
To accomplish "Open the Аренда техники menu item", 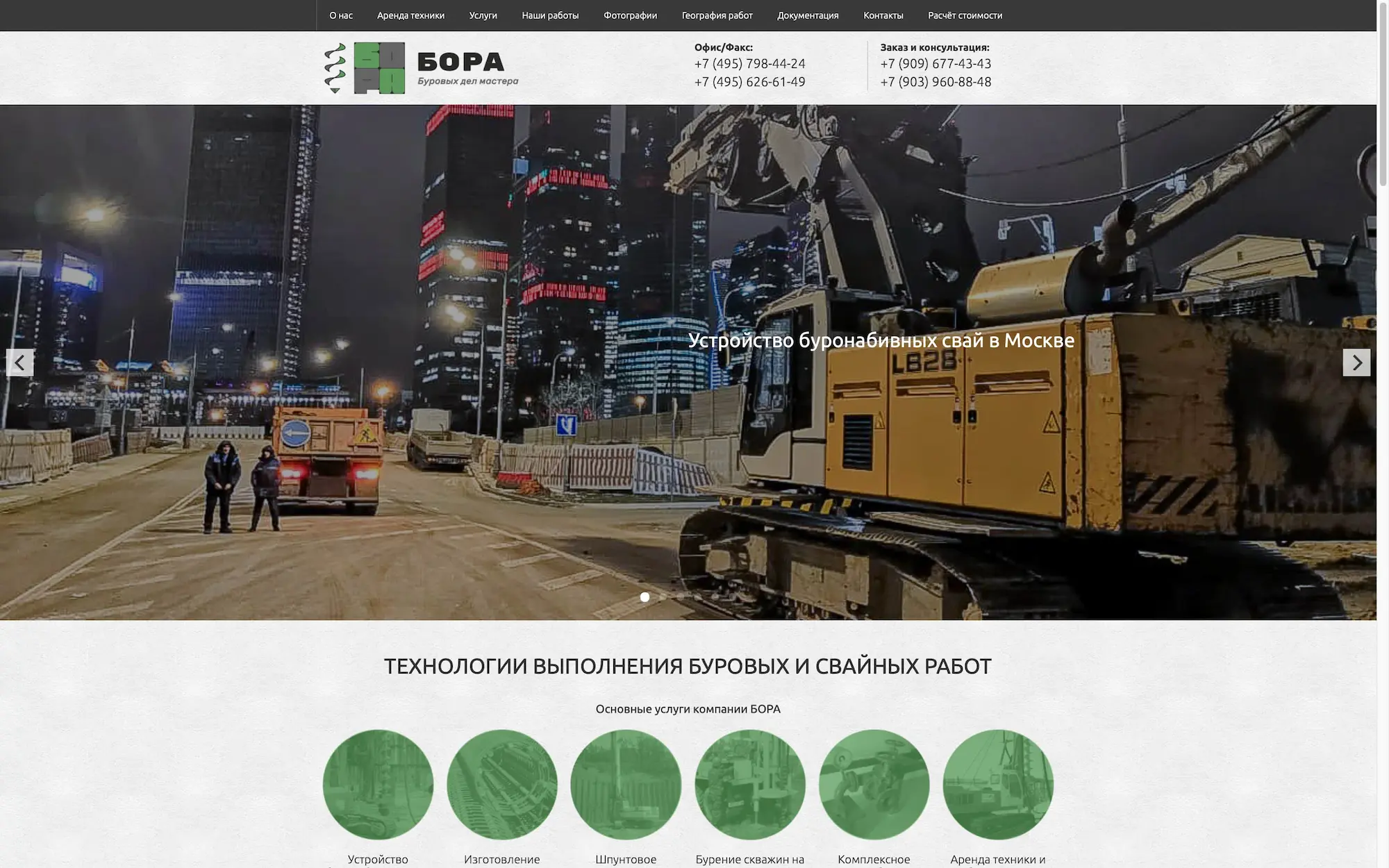I will [410, 15].
